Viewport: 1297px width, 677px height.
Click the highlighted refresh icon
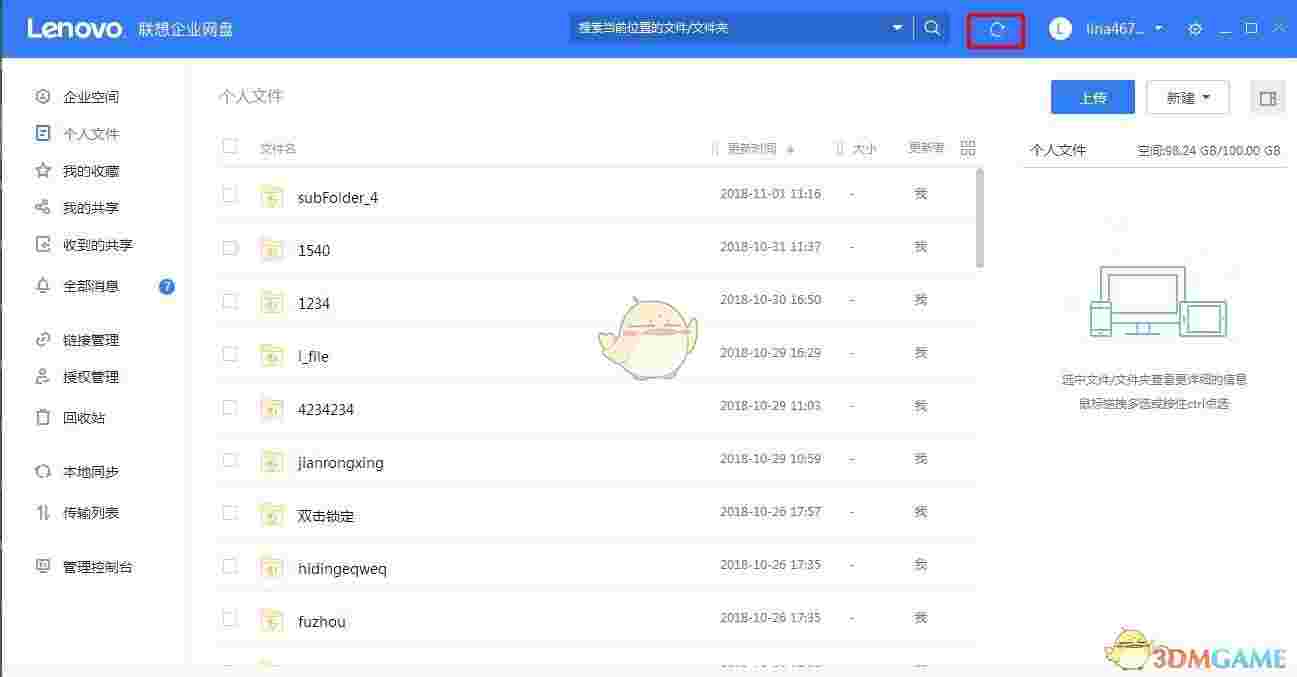pos(995,29)
